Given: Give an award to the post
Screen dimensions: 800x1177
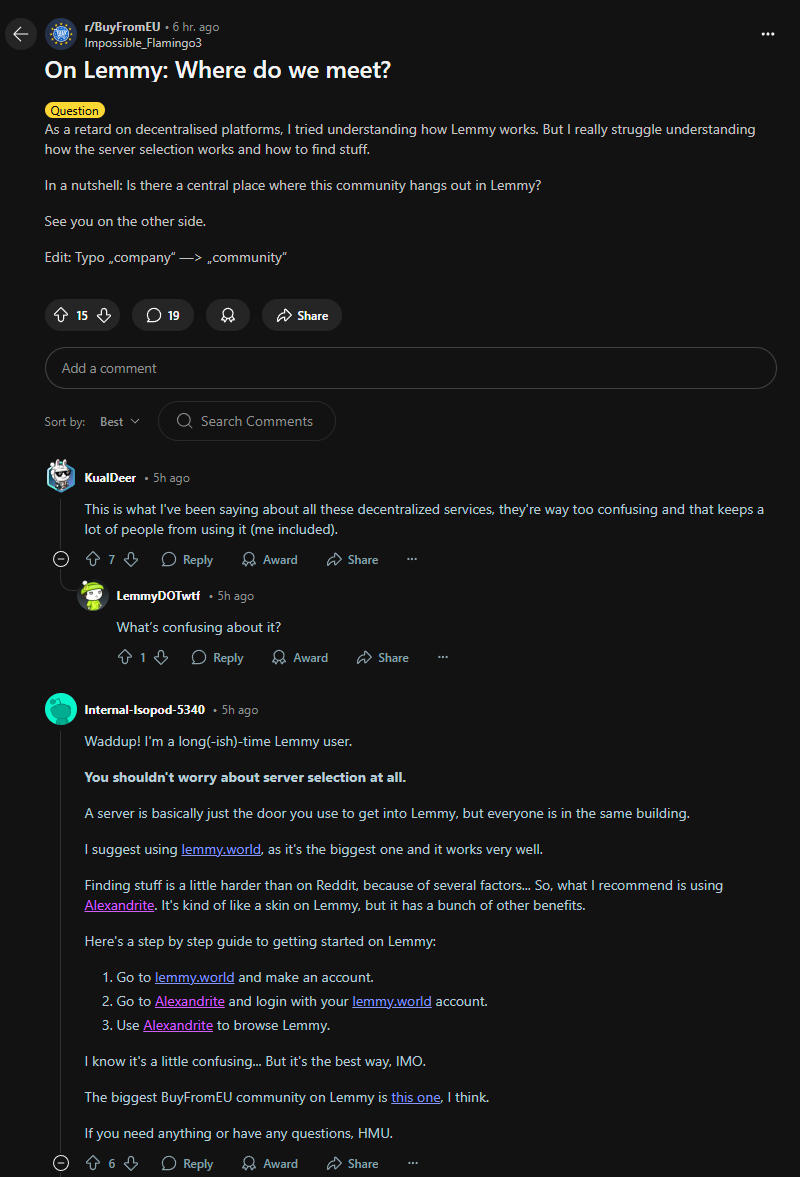Looking at the screenshot, I should pyautogui.click(x=228, y=315).
